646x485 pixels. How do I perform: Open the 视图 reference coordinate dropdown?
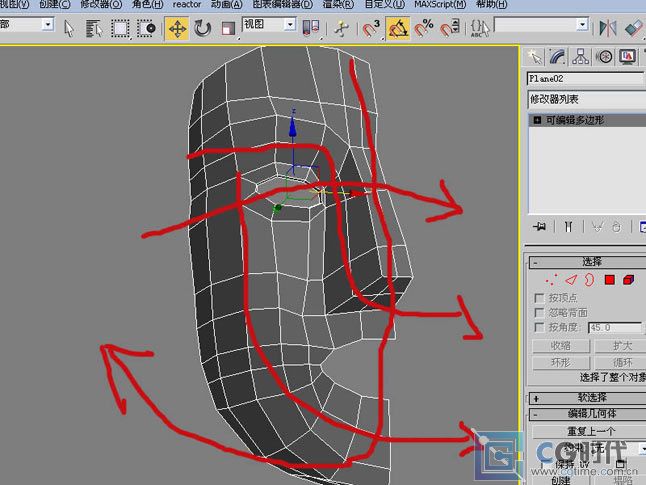pyautogui.click(x=290, y=25)
